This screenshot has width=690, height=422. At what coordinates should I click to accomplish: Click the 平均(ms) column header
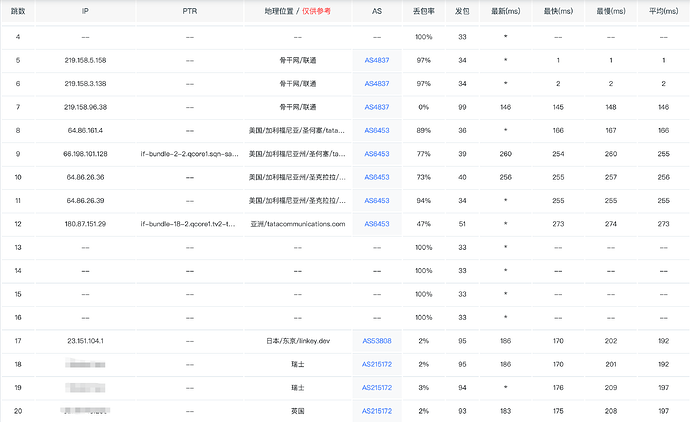click(664, 11)
